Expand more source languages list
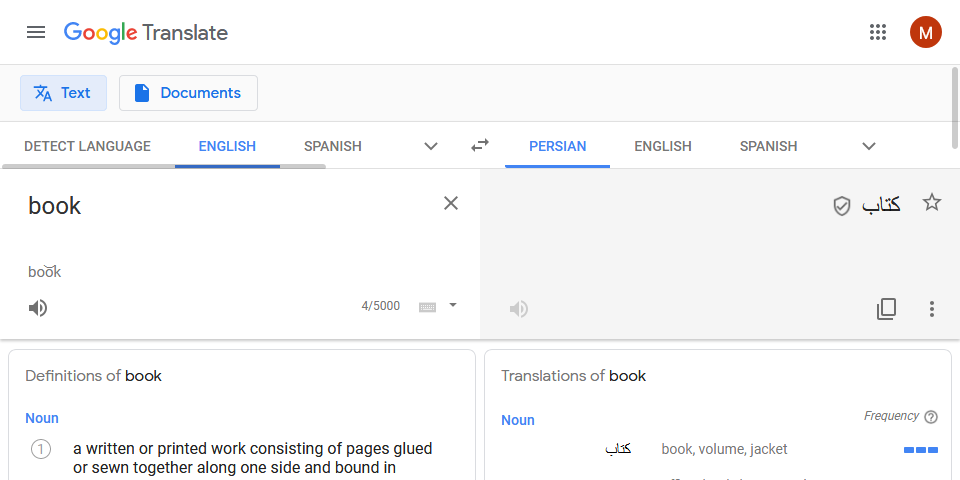960x480 pixels. [431, 146]
